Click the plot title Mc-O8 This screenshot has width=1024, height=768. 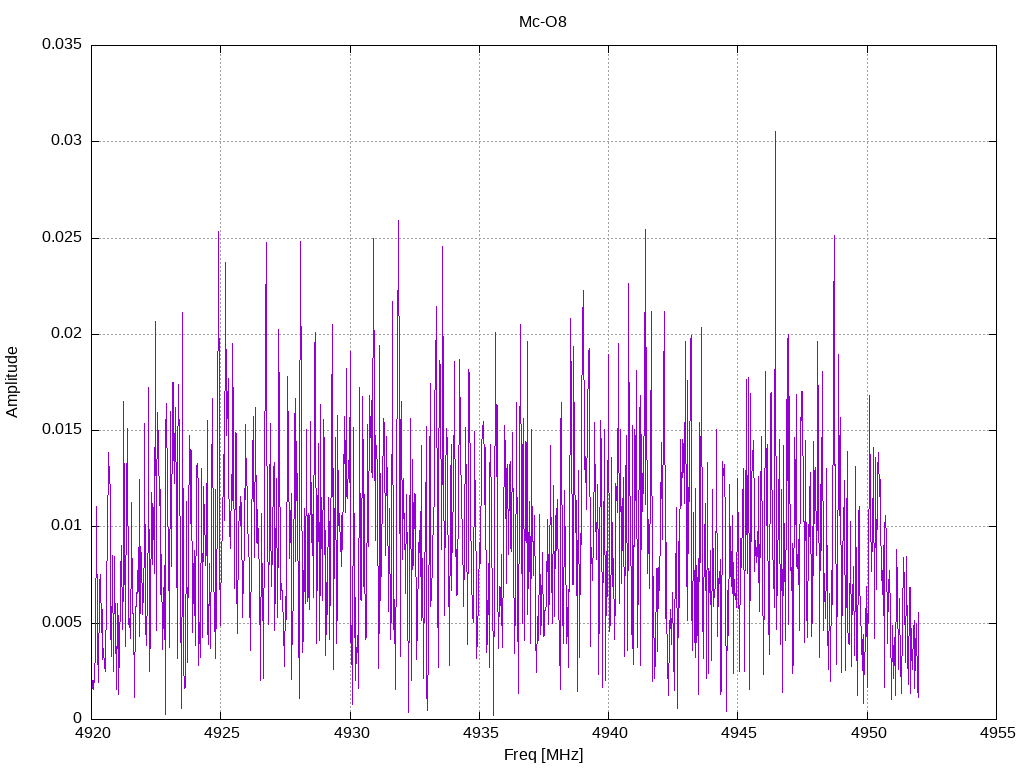[543, 22]
